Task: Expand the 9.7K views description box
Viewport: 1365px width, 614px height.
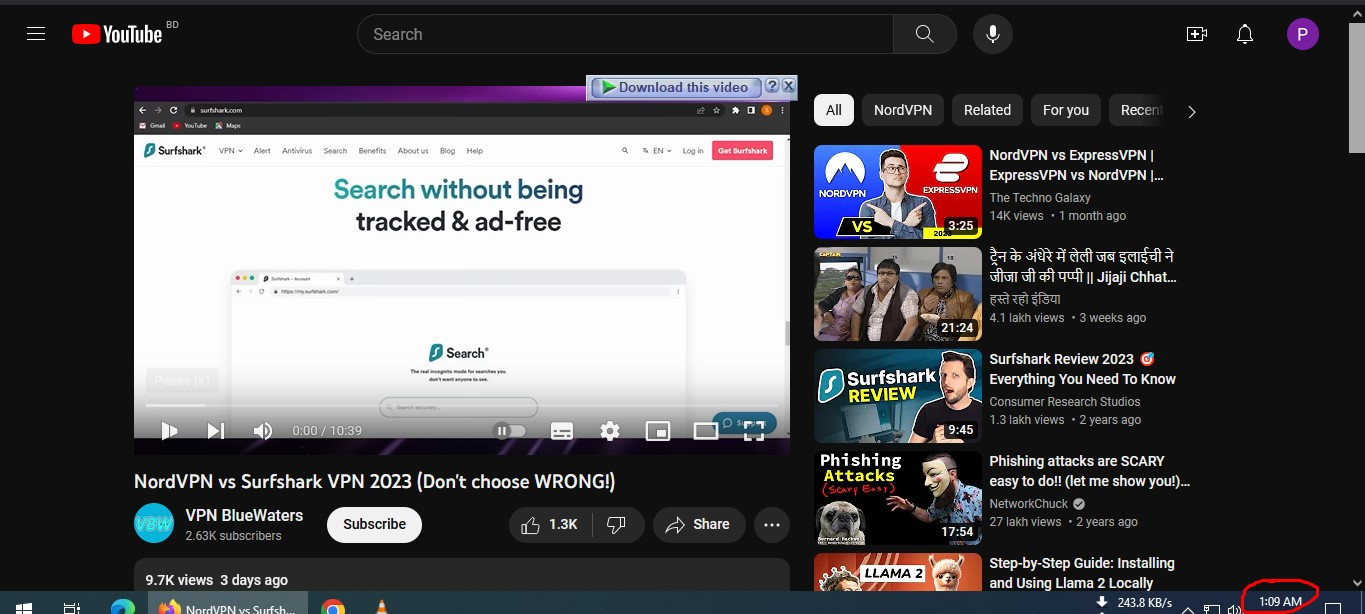Action: tap(461, 576)
